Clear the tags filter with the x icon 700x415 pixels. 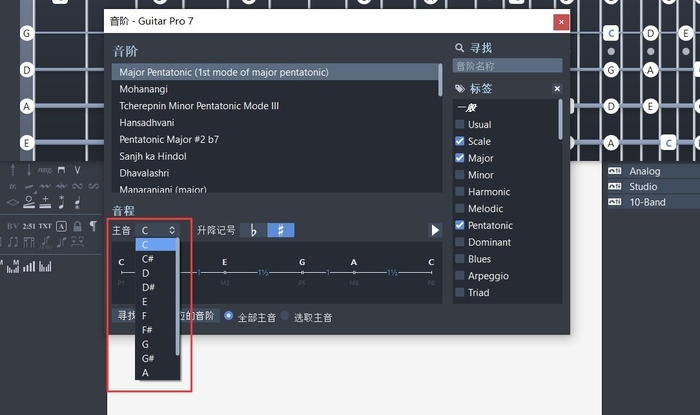coord(557,89)
